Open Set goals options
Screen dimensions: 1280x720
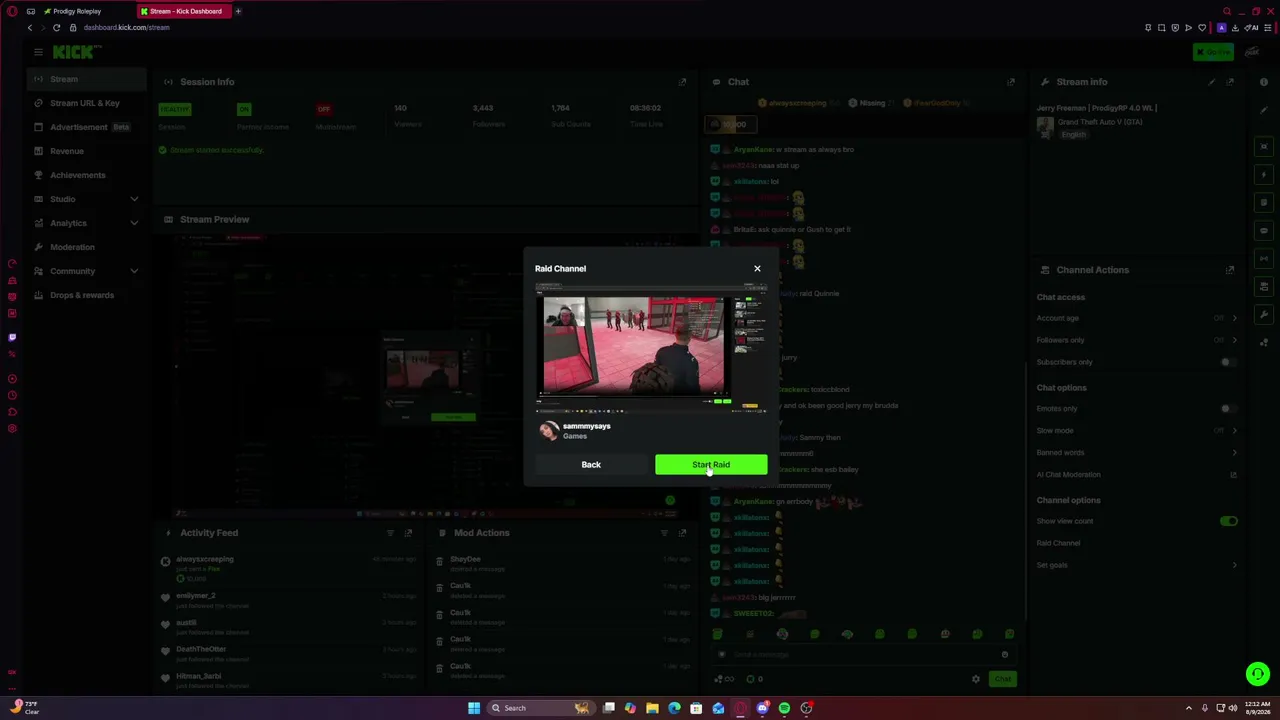(1137, 565)
